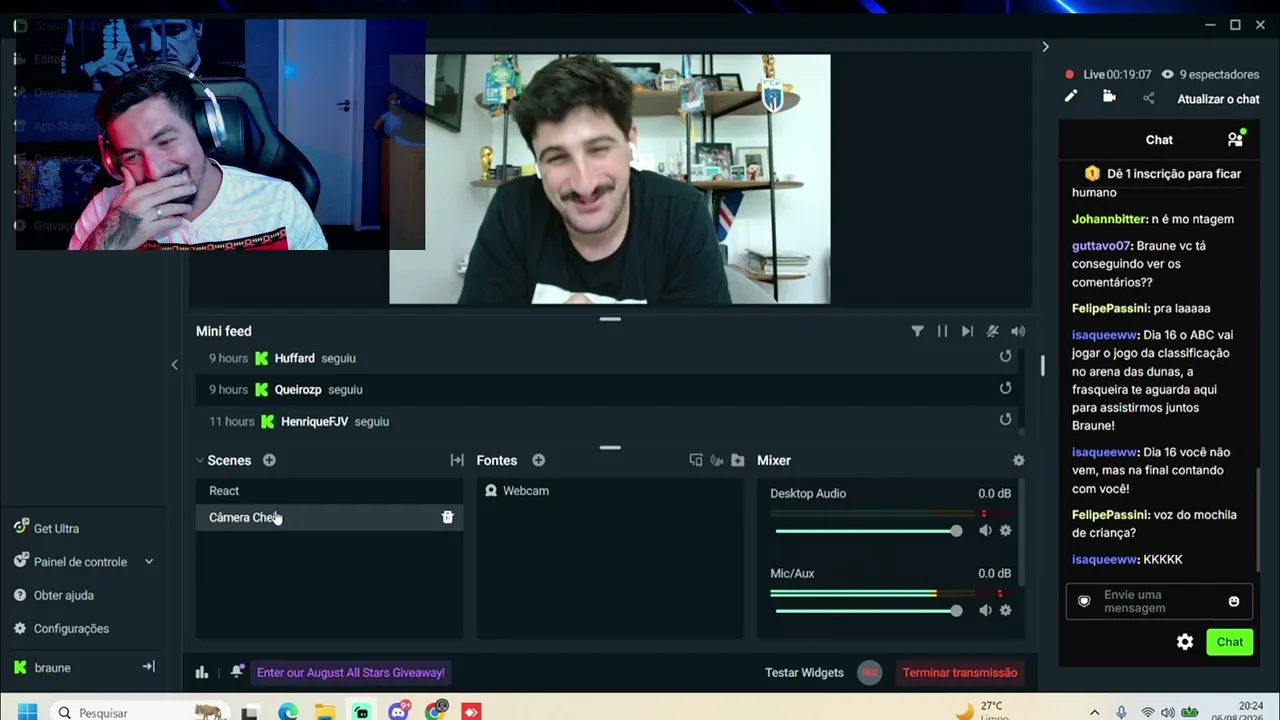This screenshot has height=720, width=1280.
Task: Mute the Mic/Aux source
Action: 985,610
